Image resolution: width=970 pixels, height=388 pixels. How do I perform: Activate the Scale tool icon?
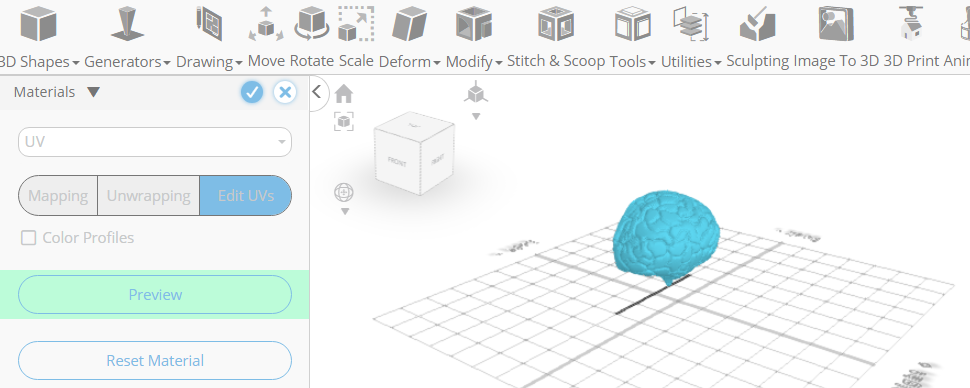coord(356,24)
